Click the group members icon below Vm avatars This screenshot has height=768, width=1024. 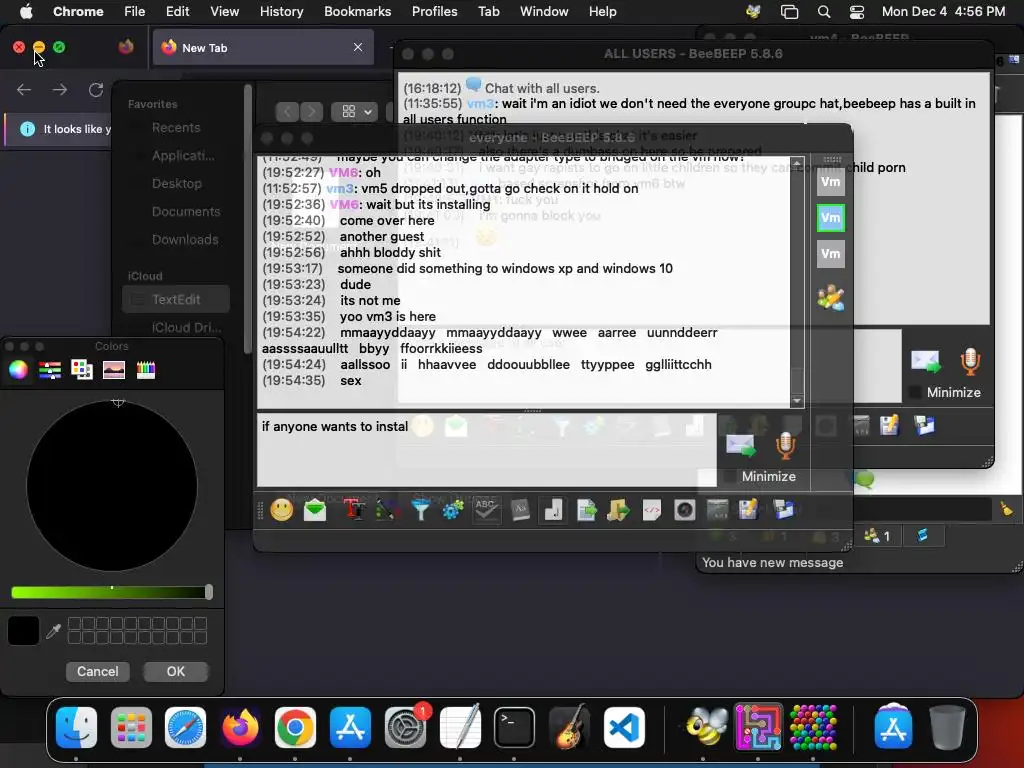[831, 298]
